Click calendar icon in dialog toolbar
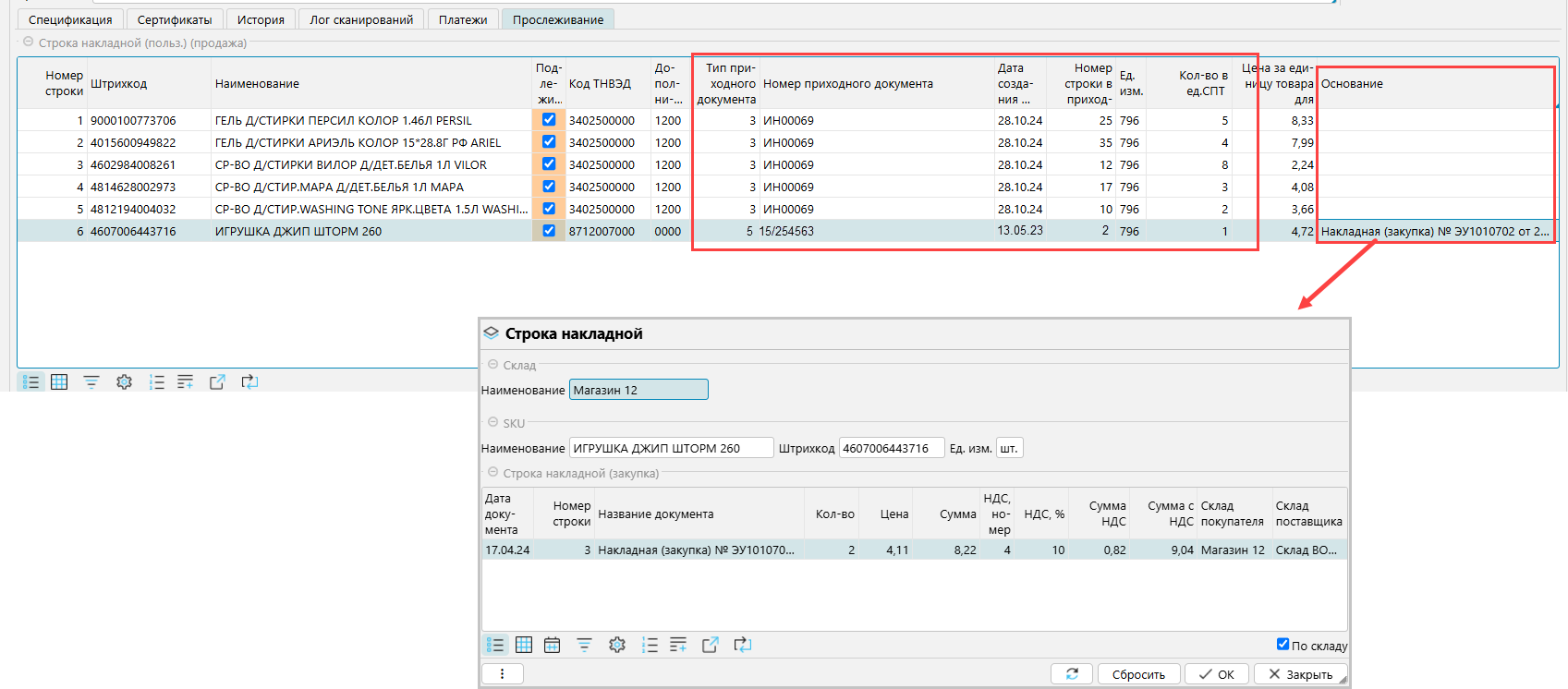 coord(553,645)
